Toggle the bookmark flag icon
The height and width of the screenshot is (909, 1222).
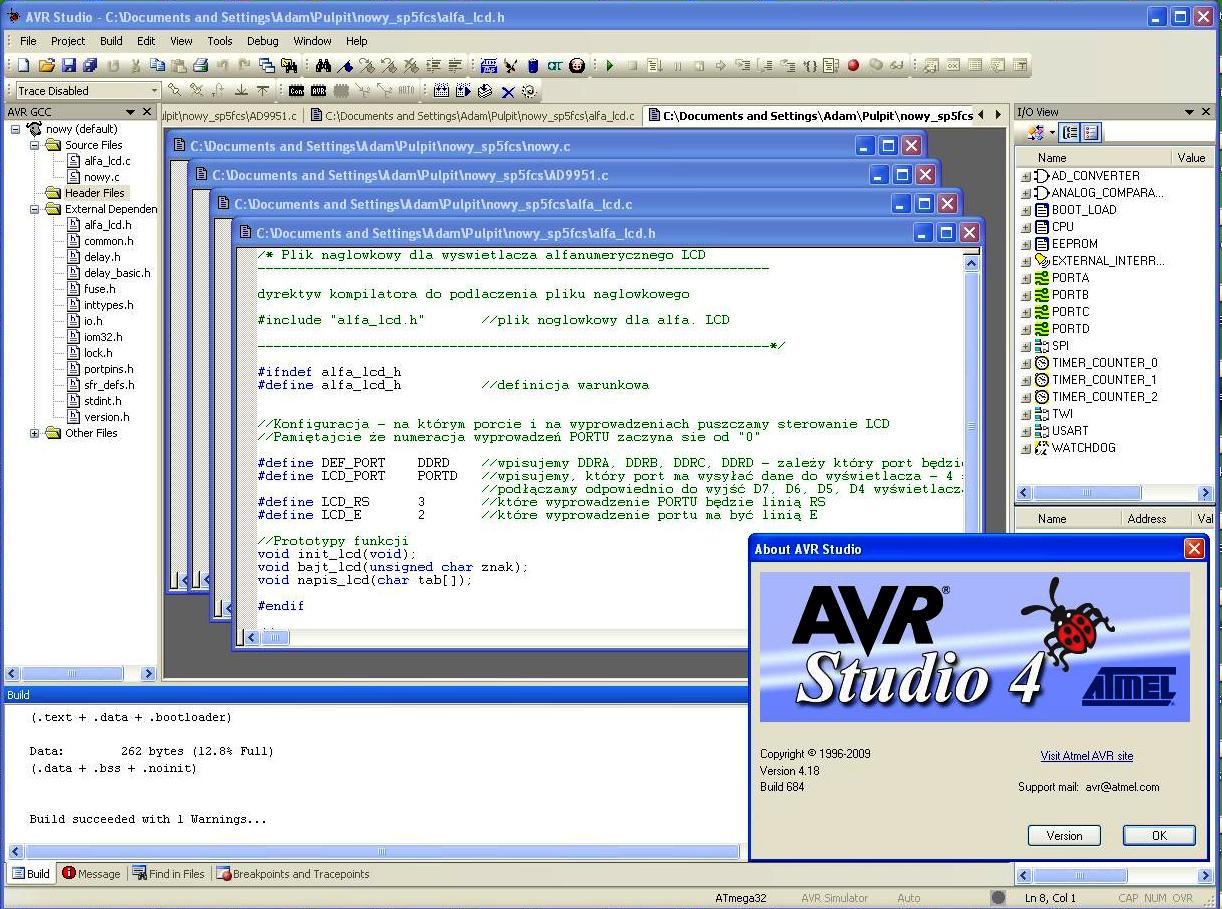(x=345, y=66)
